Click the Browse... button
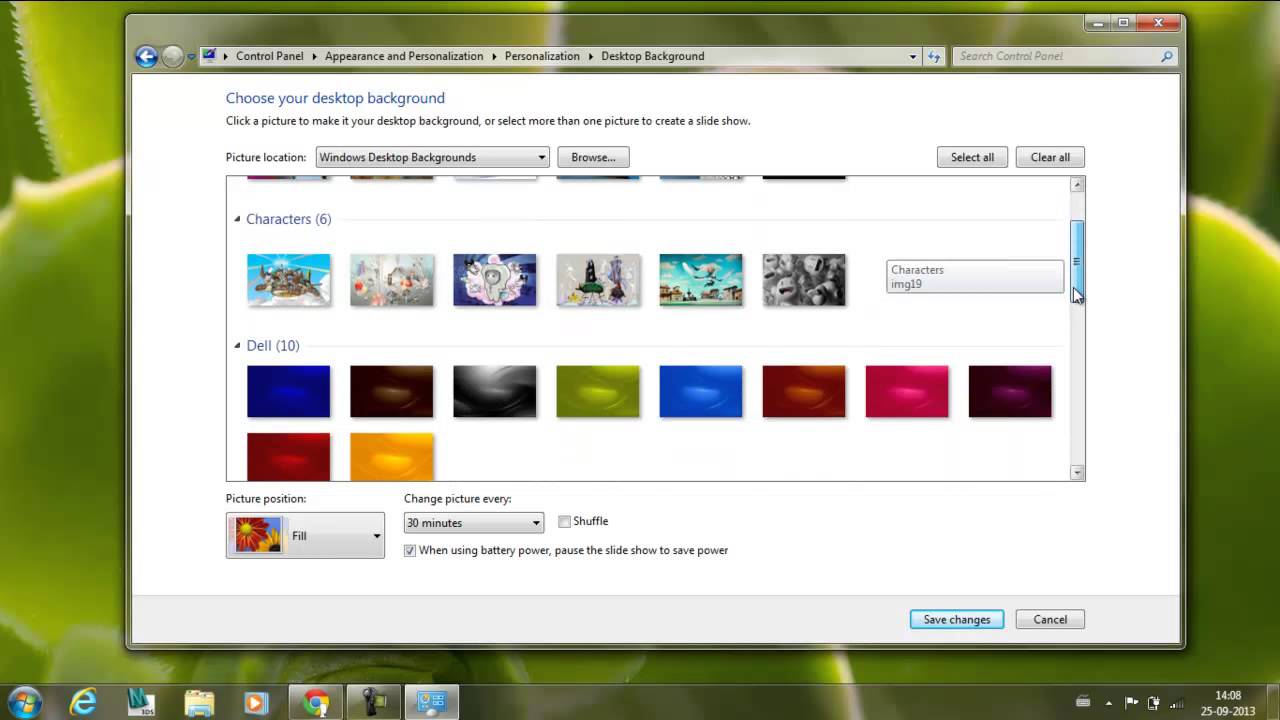Viewport: 1280px width, 720px height. (x=593, y=157)
